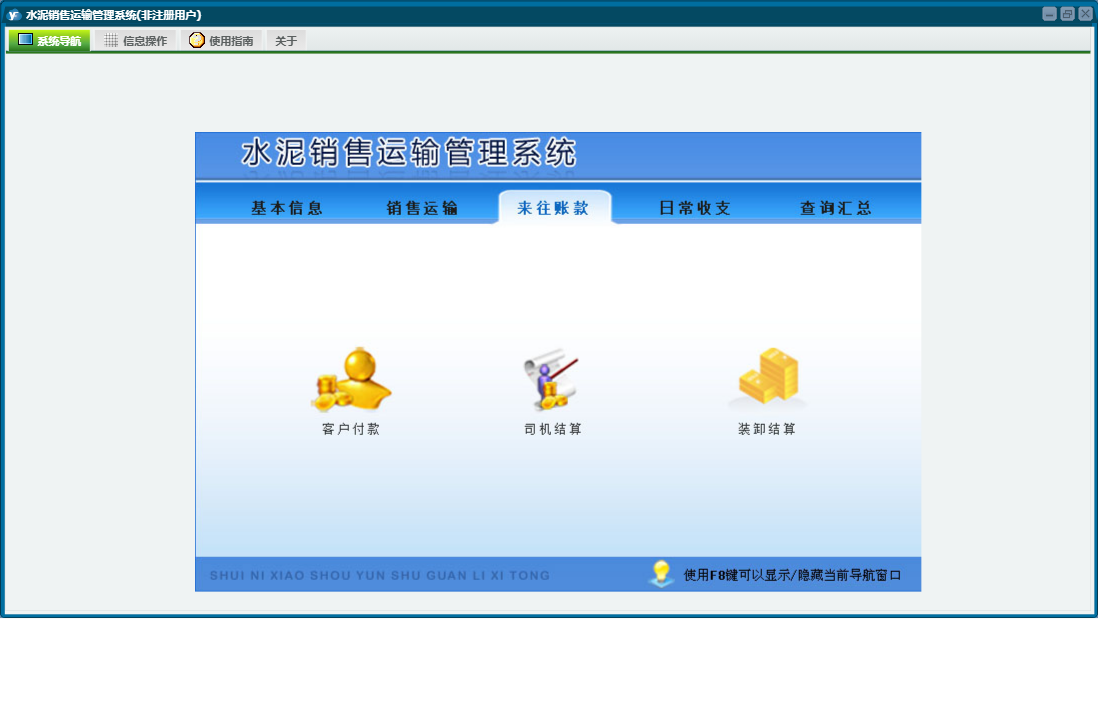The height and width of the screenshot is (716, 1098).
Task: Switch to the 销售运输 tab
Action: 422,208
